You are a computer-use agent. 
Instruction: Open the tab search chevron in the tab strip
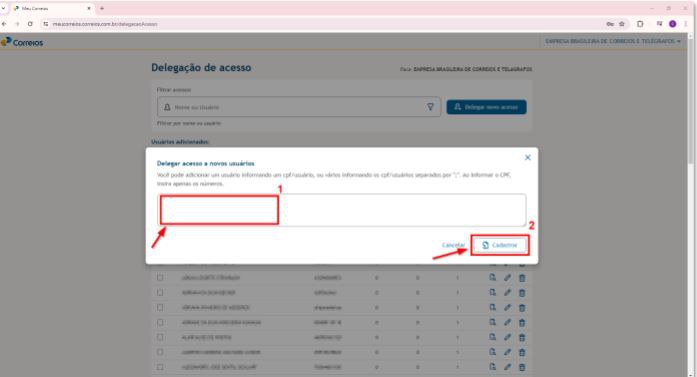click(x=4, y=8)
